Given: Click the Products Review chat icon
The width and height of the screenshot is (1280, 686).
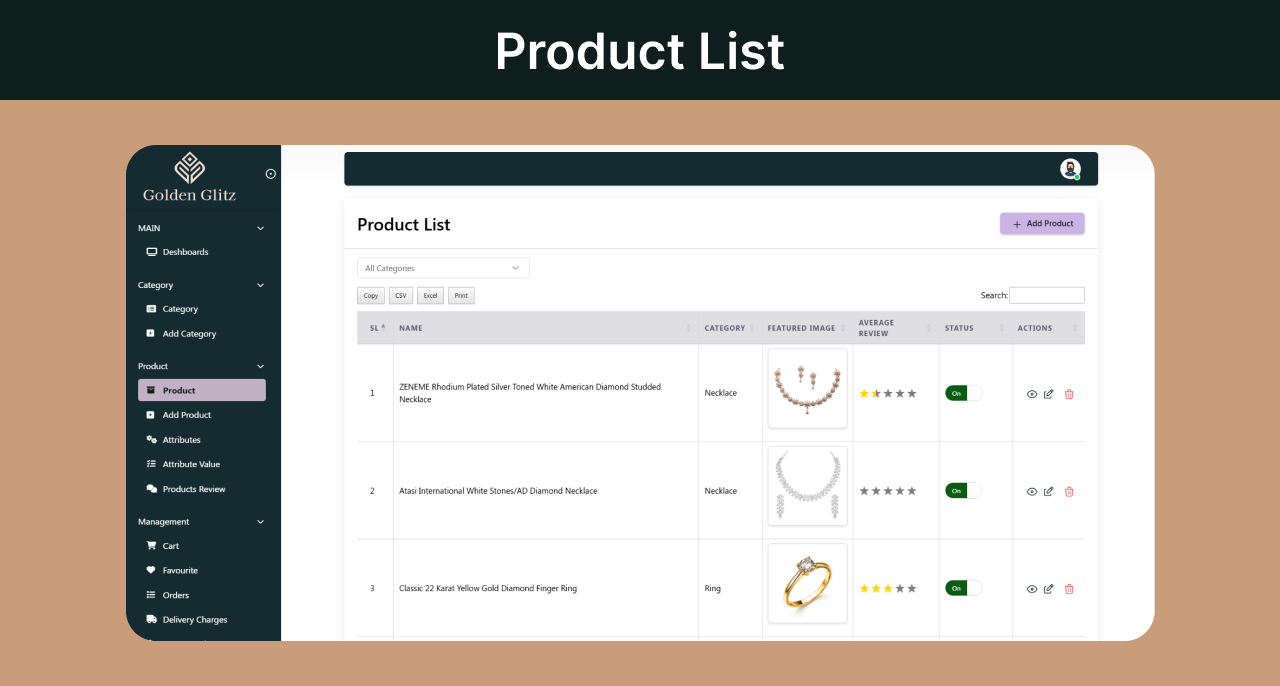Looking at the screenshot, I should coord(151,489).
